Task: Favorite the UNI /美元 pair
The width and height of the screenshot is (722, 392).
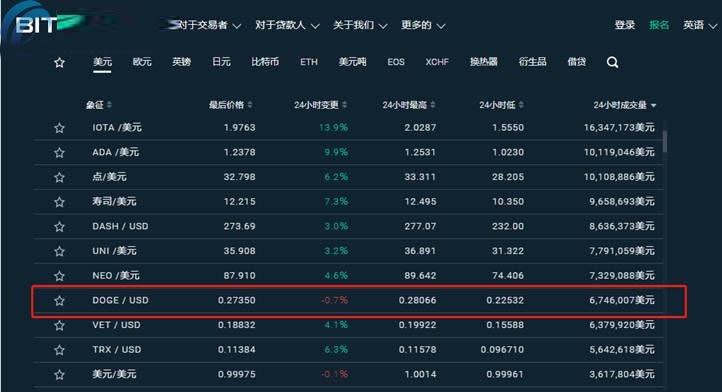Action: point(59,252)
